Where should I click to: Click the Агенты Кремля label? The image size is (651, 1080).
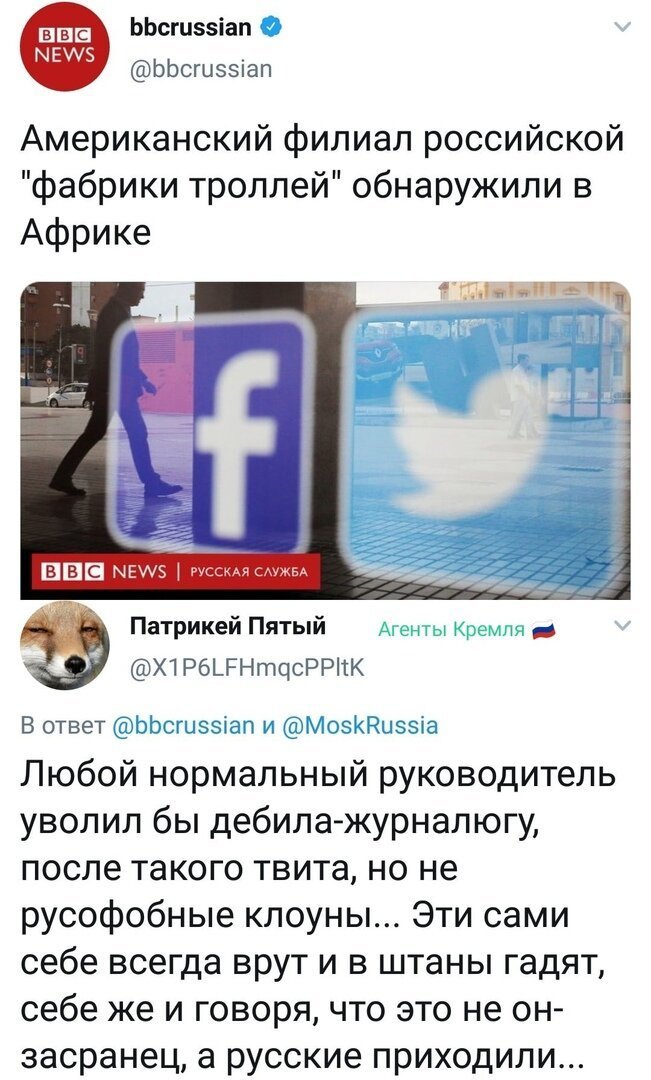click(451, 629)
